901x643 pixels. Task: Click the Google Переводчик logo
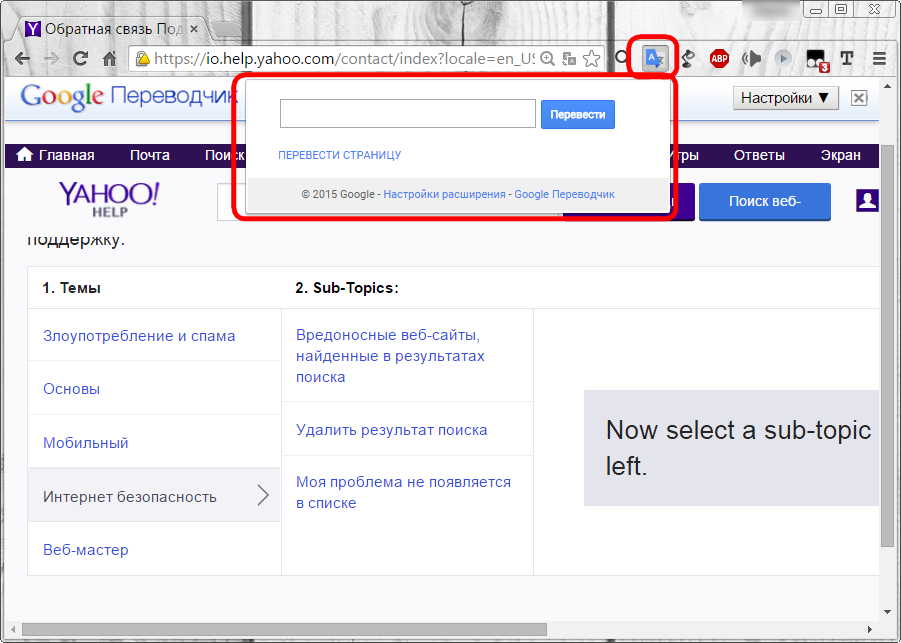point(129,97)
